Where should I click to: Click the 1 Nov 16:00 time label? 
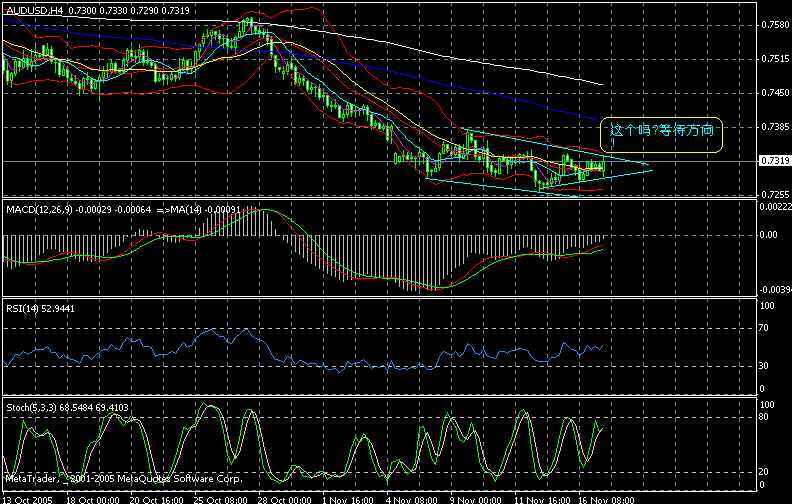[x=348, y=500]
